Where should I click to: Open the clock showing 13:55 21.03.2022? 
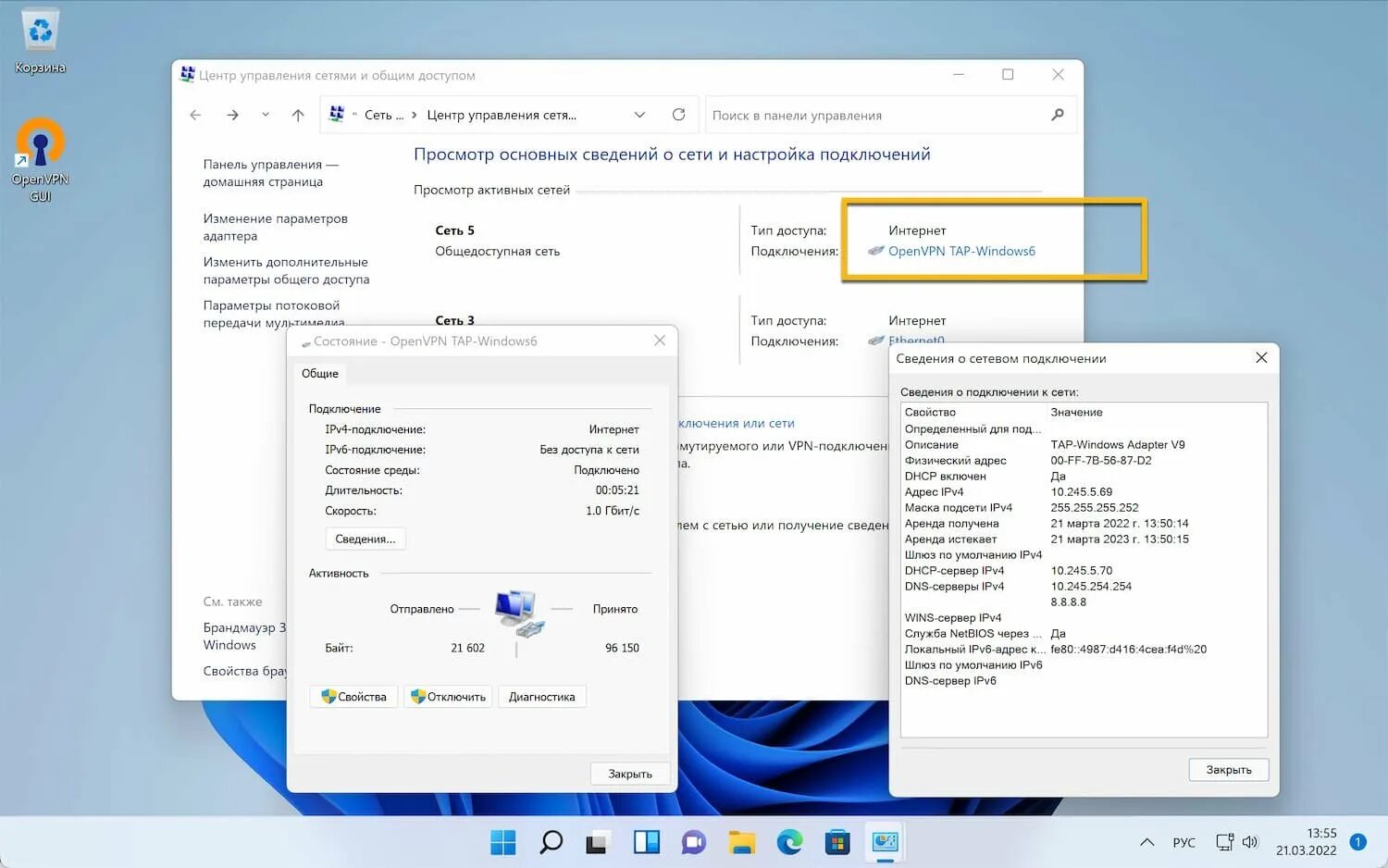pos(1306,842)
